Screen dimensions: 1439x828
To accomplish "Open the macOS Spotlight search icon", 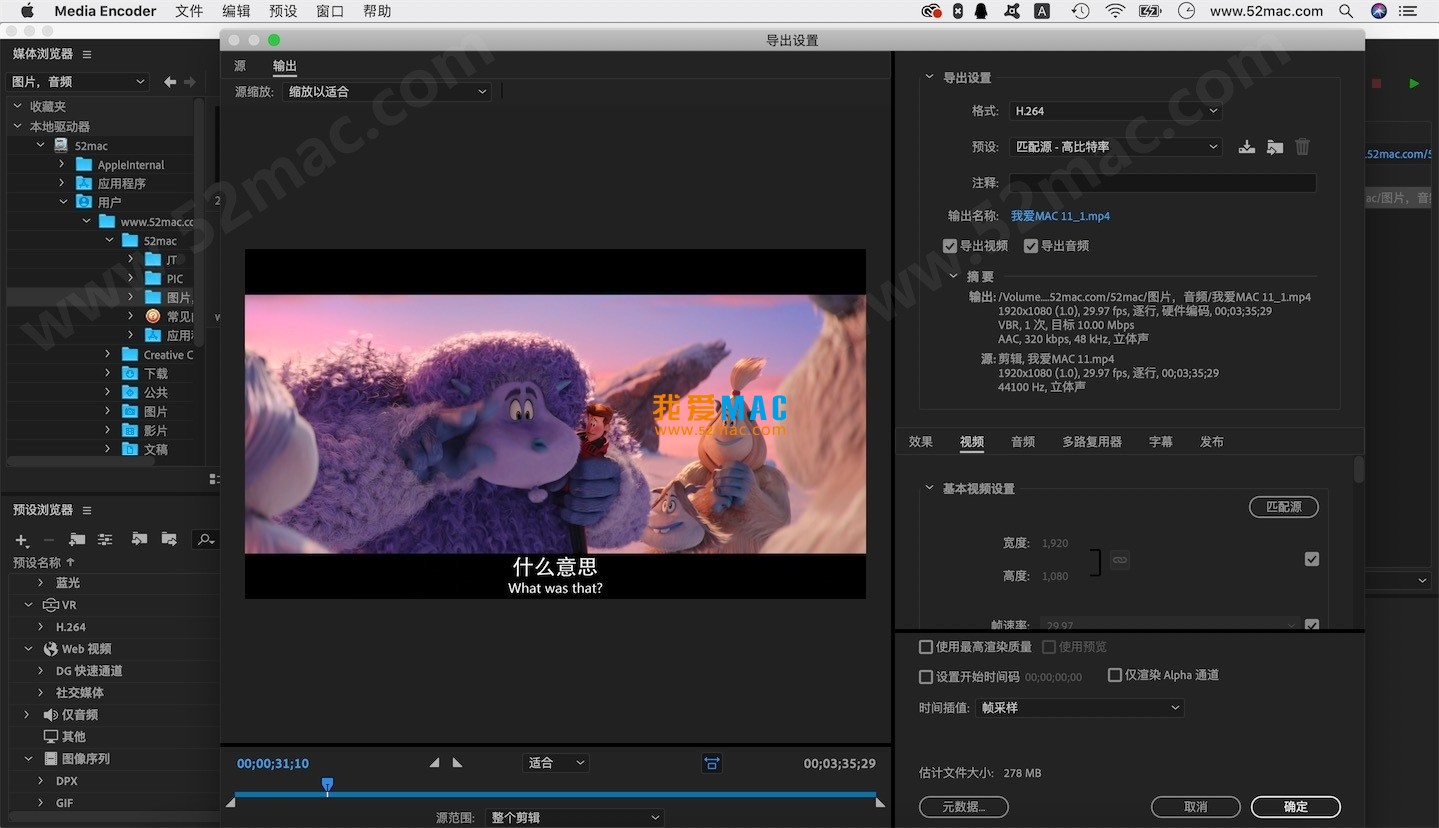I will click(1347, 11).
